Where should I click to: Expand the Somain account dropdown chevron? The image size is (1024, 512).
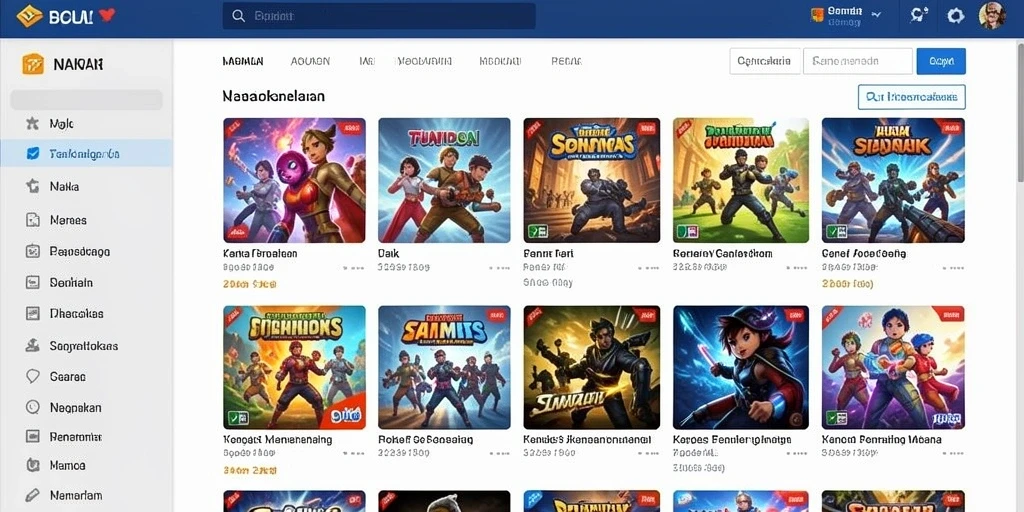click(875, 12)
